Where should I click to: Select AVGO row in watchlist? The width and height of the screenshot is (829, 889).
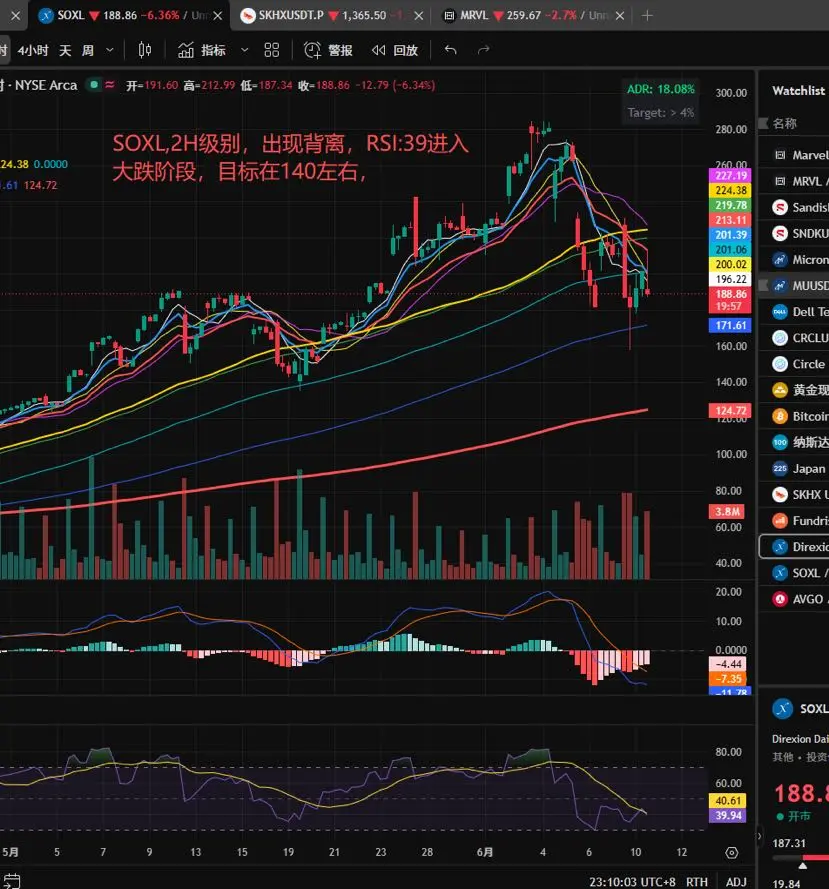pyautogui.click(x=794, y=599)
